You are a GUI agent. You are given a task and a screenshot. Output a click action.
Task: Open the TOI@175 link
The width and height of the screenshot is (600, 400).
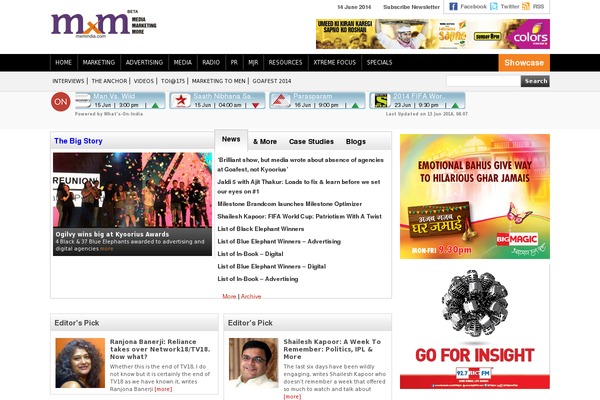click(x=173, y=81)
